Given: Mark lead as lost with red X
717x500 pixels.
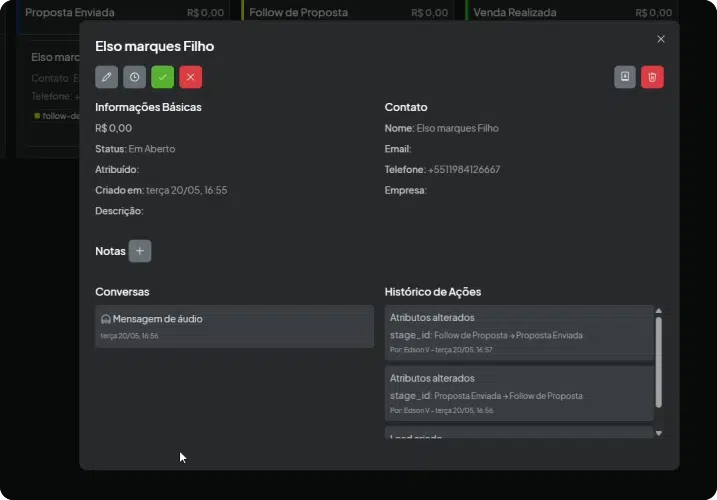Looking at the screenshot, I should tap(191, 77).
